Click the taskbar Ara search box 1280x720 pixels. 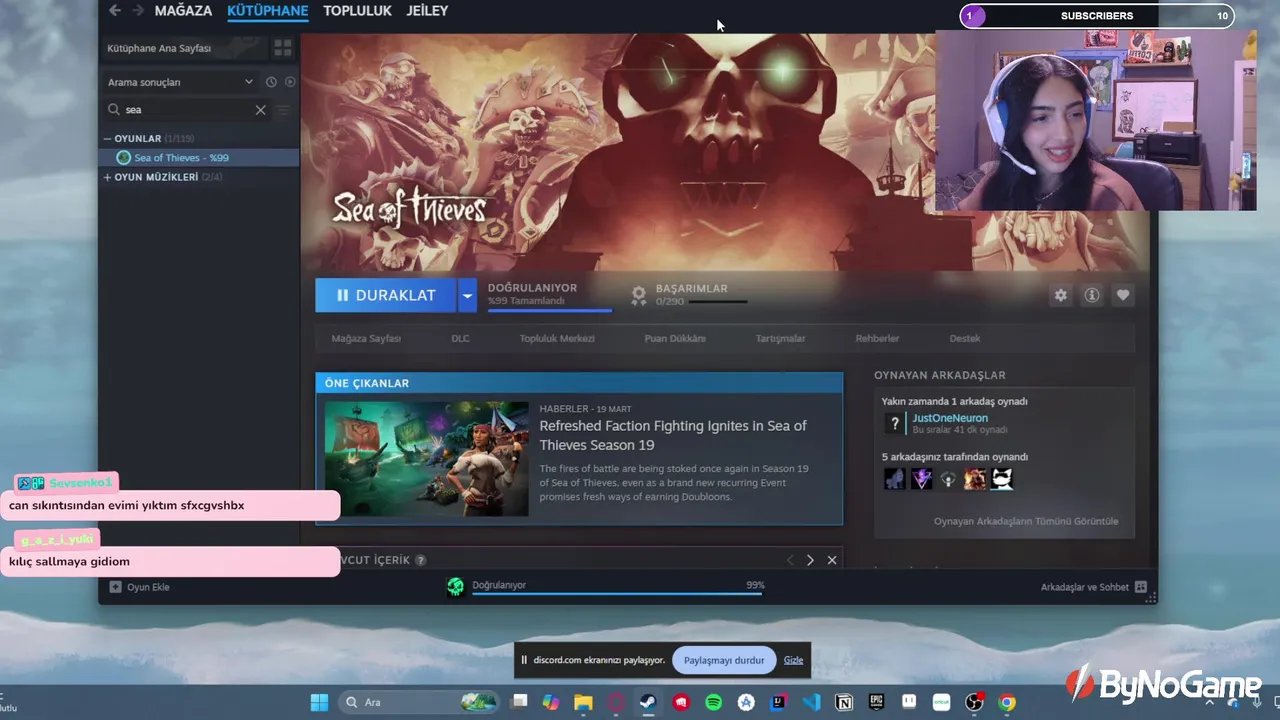tap(418, 702)
